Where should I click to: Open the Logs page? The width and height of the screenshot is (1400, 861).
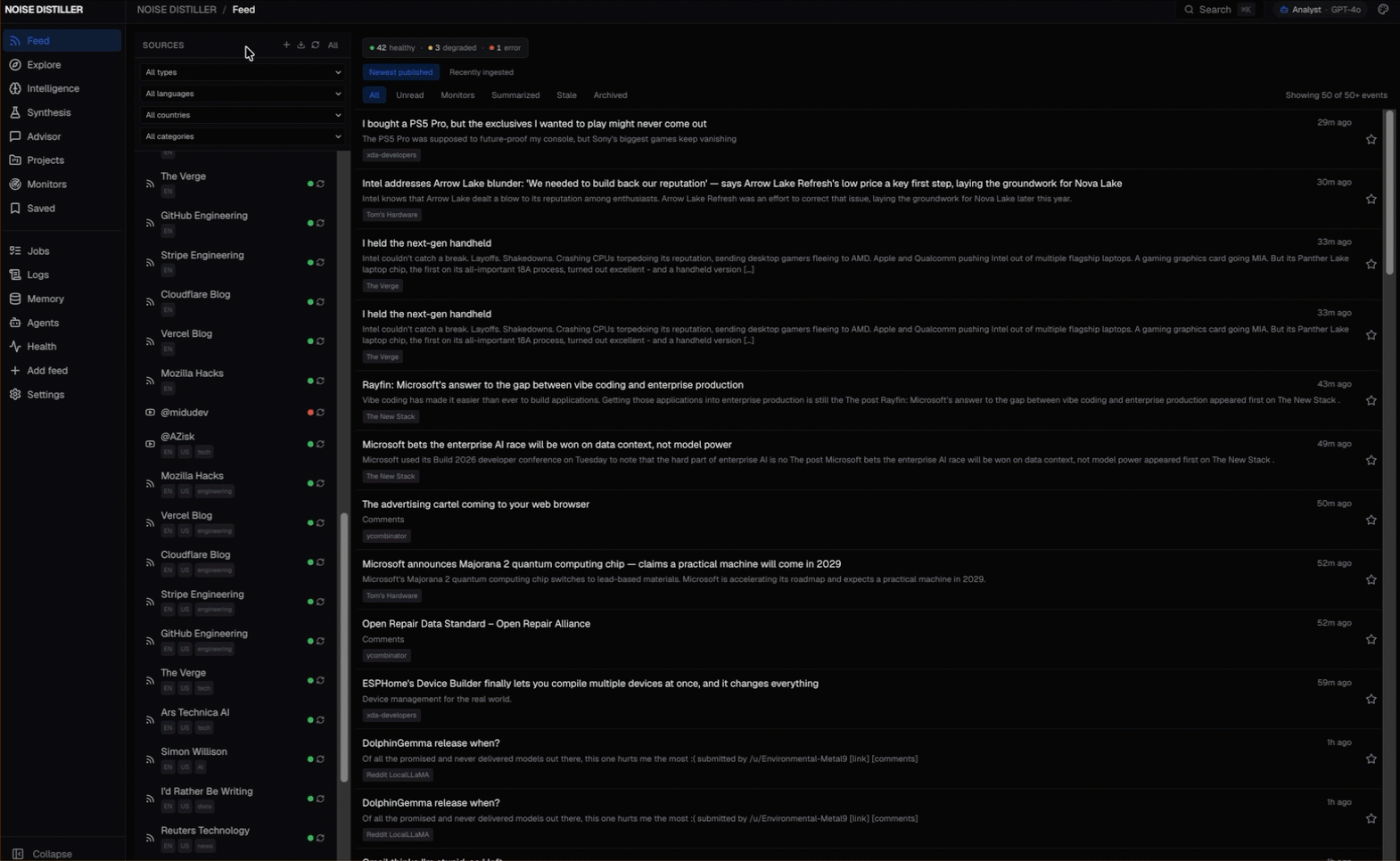click(x=61, y=275)
